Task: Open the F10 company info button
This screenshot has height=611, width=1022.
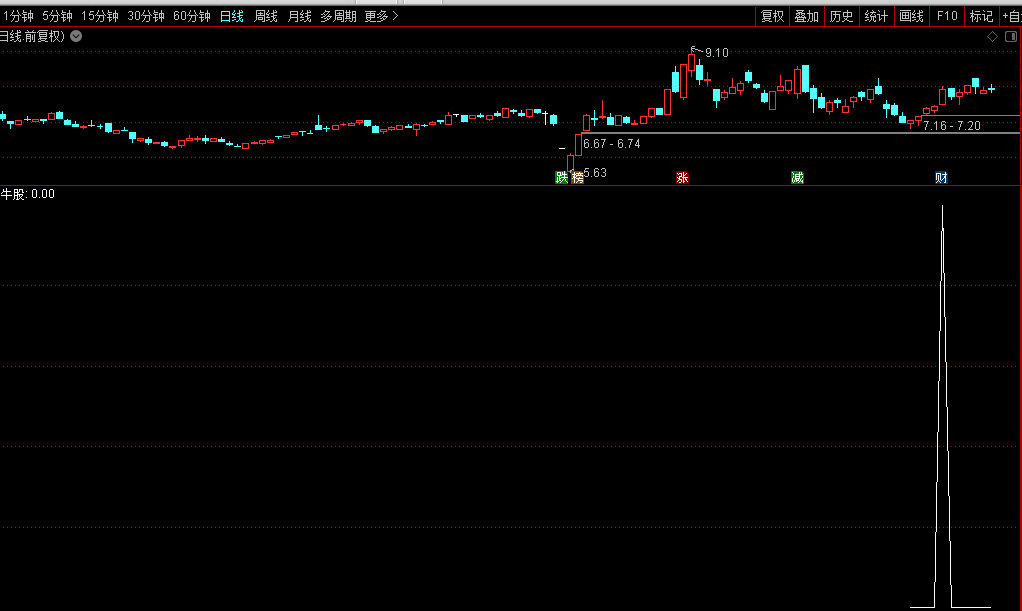Action: pyautogui.click(x=946, y=16)
